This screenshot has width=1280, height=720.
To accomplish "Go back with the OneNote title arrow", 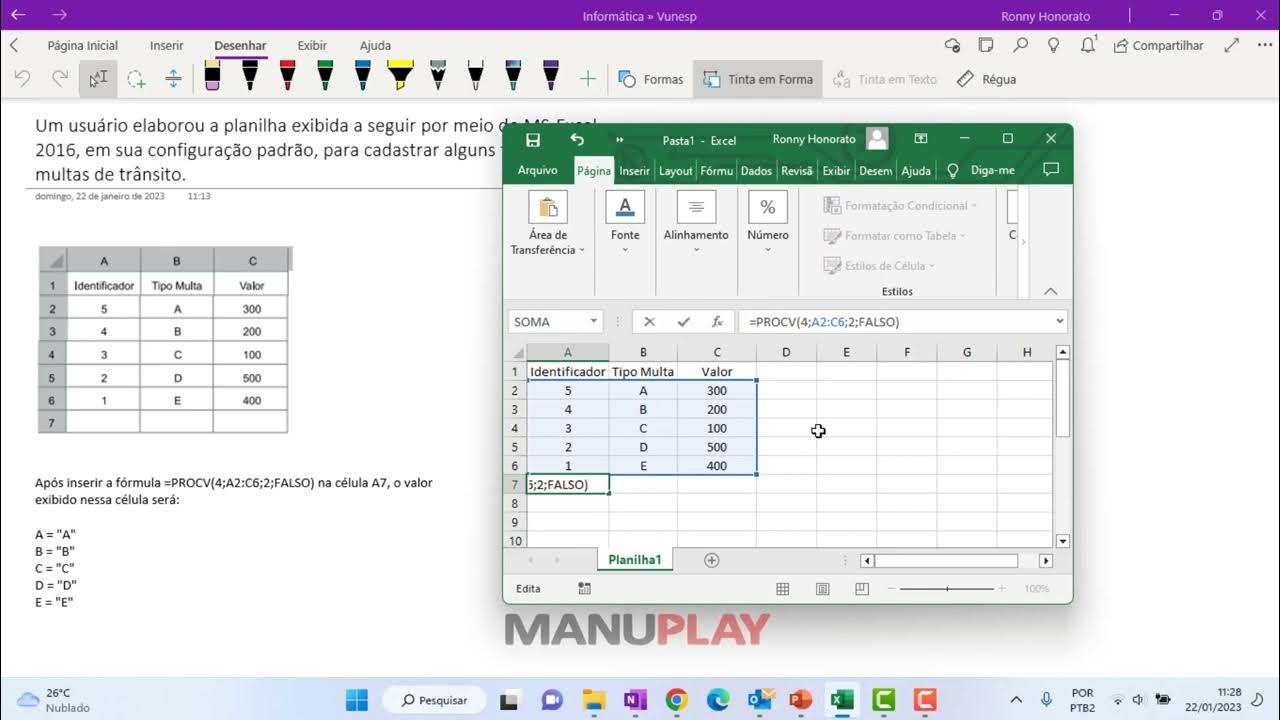I will 18,15.
